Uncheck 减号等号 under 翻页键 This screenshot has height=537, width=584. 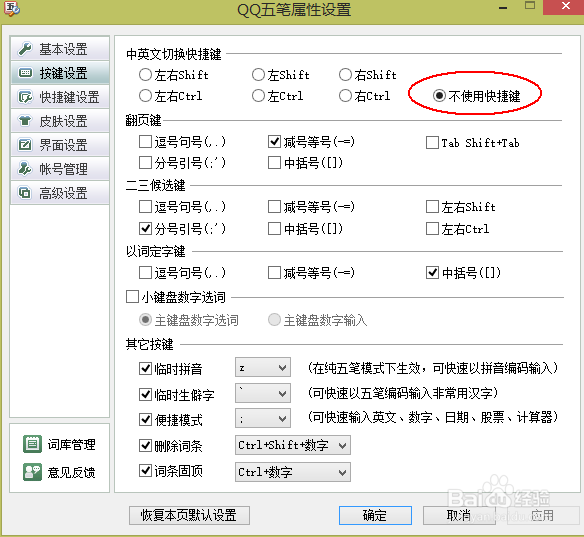274,142
